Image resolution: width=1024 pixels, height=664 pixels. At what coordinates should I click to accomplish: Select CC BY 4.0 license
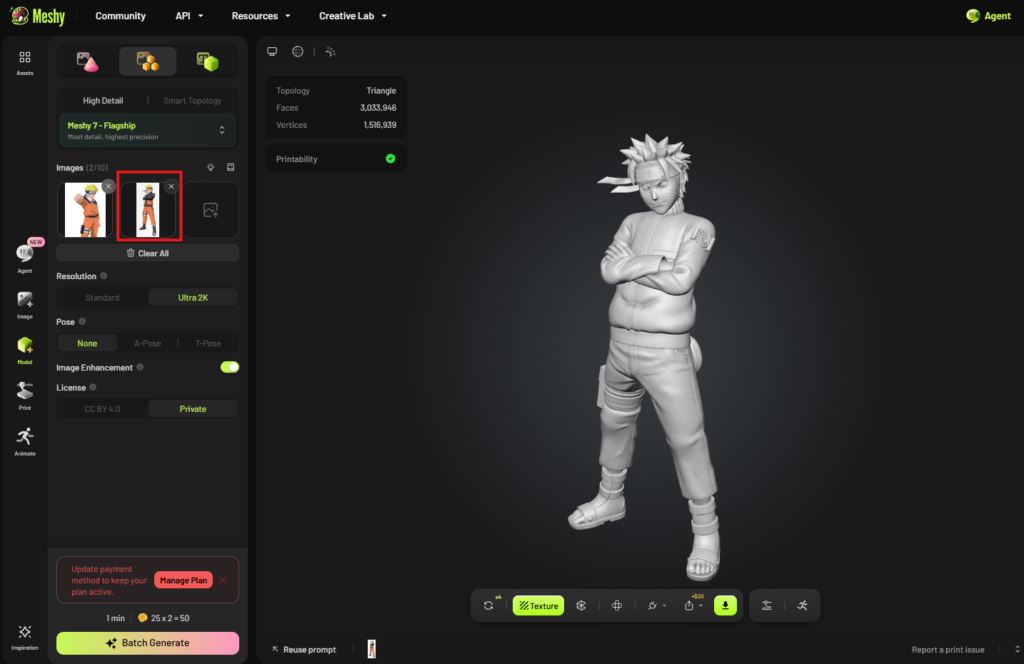(103, 409)
